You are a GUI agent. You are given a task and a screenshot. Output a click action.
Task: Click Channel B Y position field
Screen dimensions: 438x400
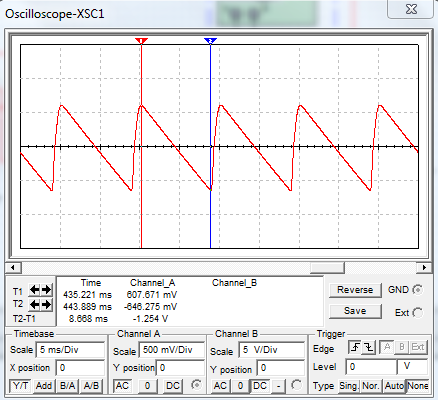281,368
